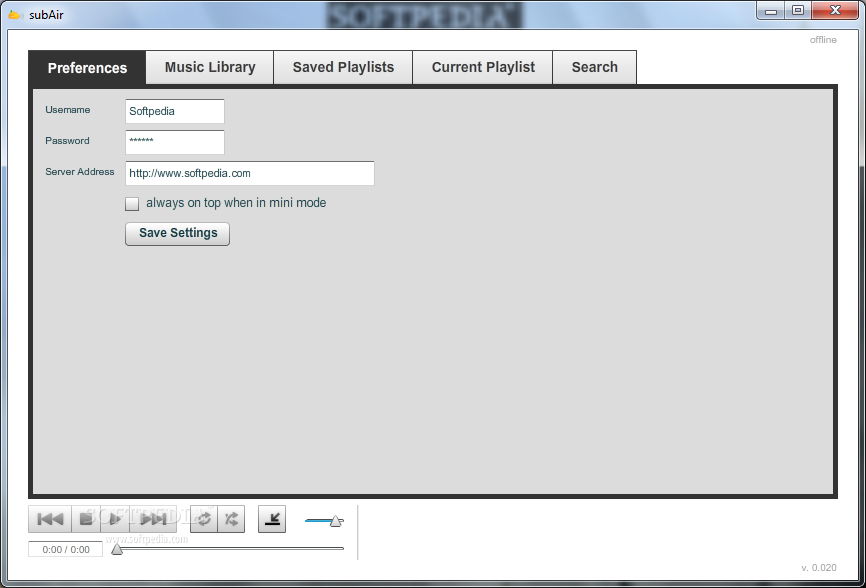Screen dimensions: 866x588
Task: Open the Preferences tab
Action: click(87, 68)
